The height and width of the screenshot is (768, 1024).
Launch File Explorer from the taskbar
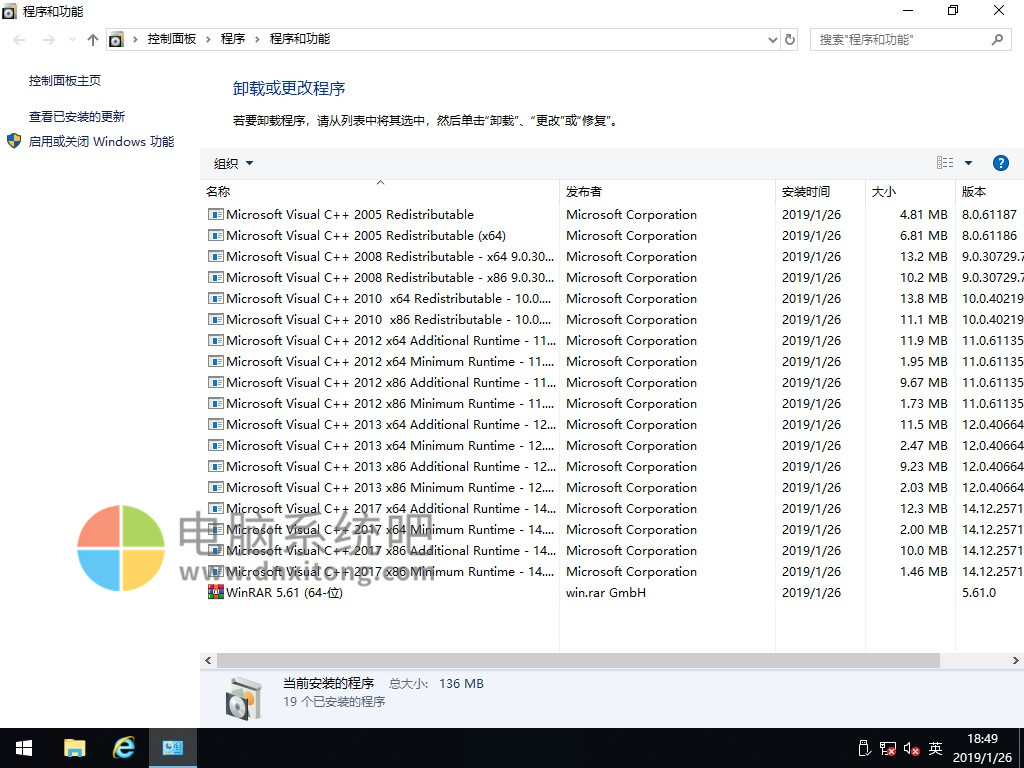74,748
